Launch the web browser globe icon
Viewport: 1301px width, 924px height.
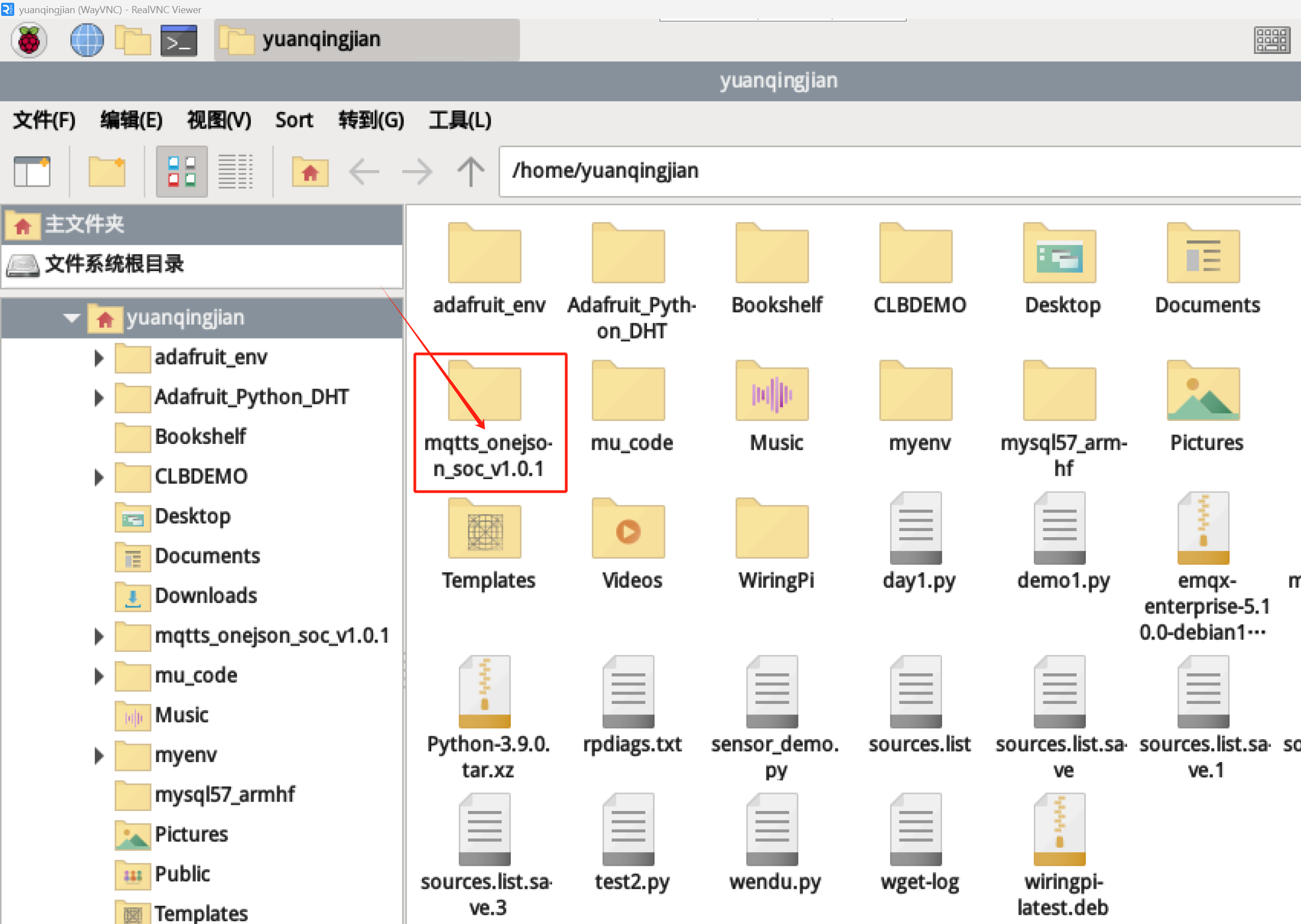(87, 40)
